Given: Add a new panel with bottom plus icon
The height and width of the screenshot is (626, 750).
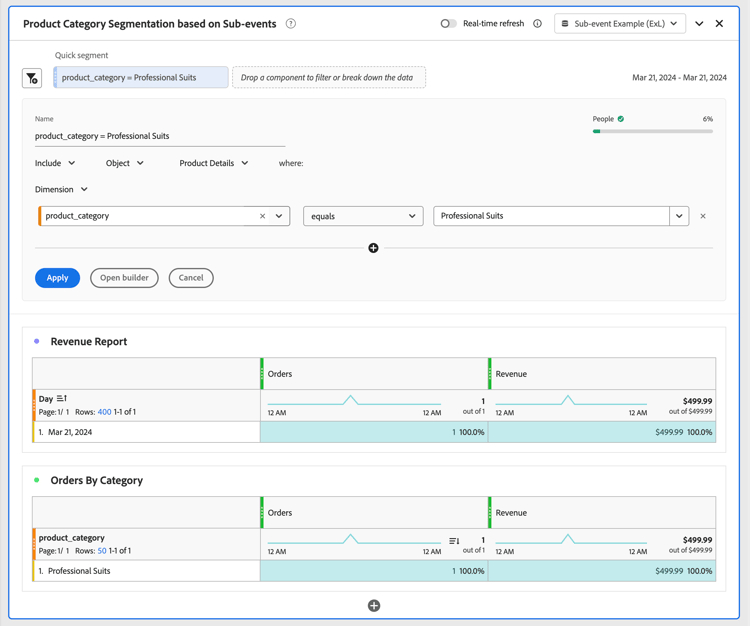Looking at the screenshot, I should (x=374, y=606).
